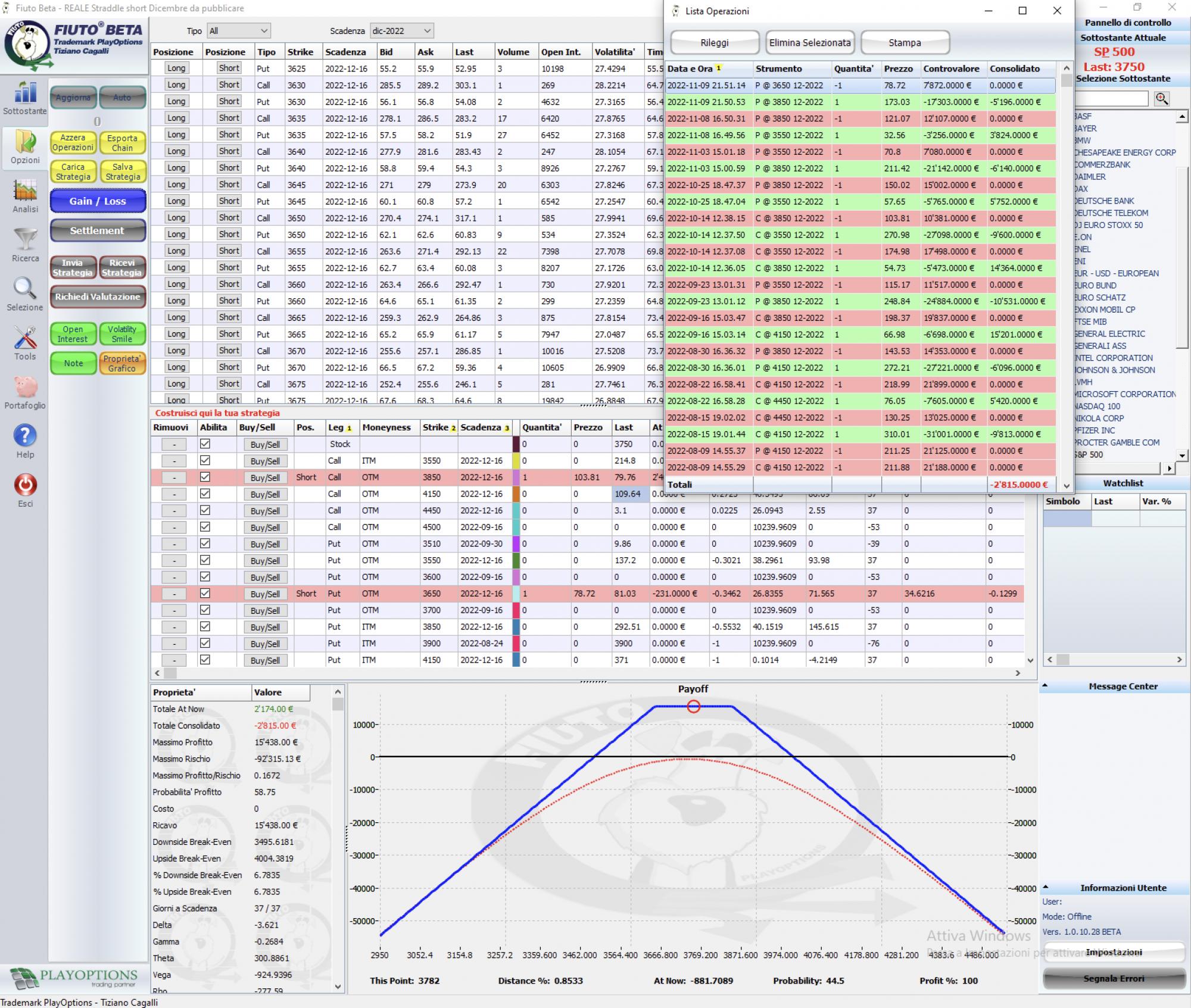The height and width of the screenshot is (1008, 1191).
Task: Open the Selezione magnifier icon
Action: tap(24, 290)
